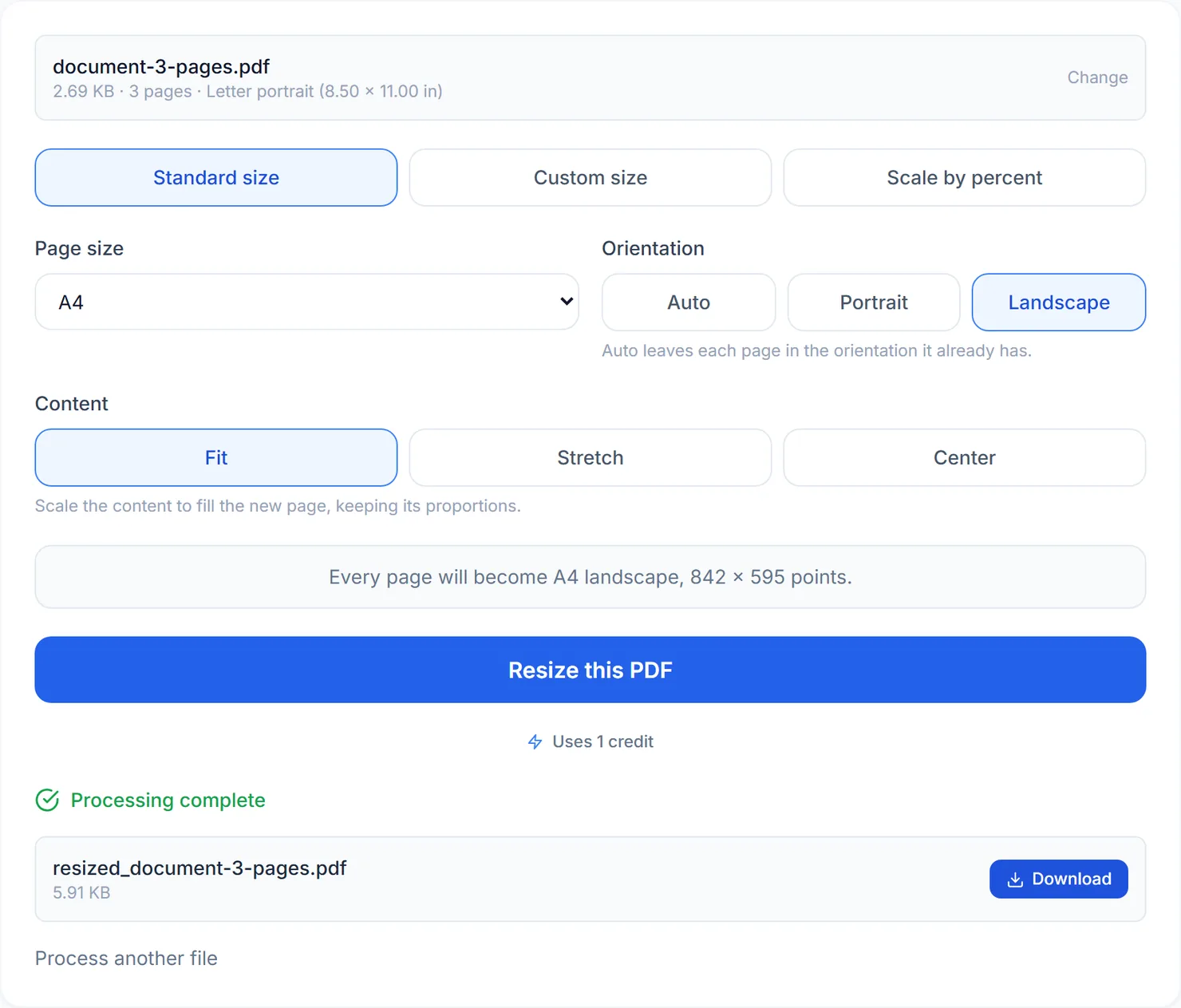Select the Fit content option
The height and width of the screenshot is (1008, 1181).
click(x=216, y=457)
